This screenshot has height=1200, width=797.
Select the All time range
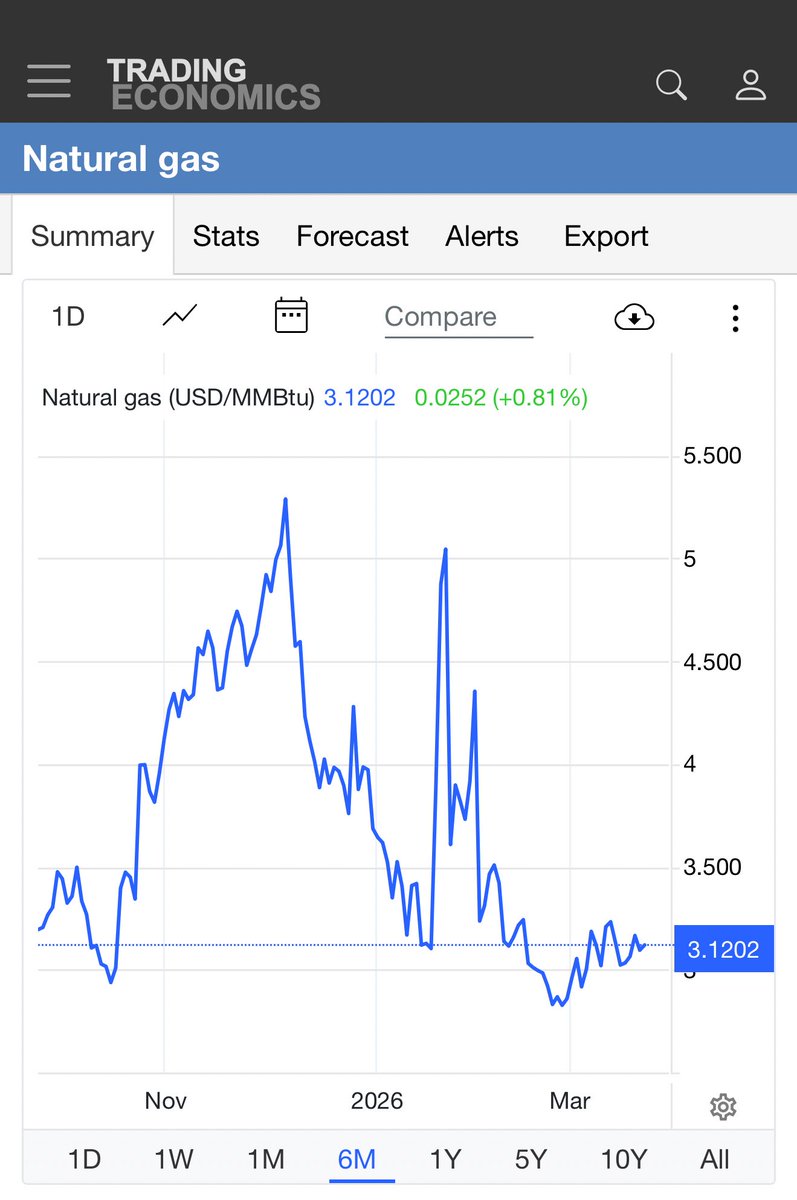(715, 1159)
